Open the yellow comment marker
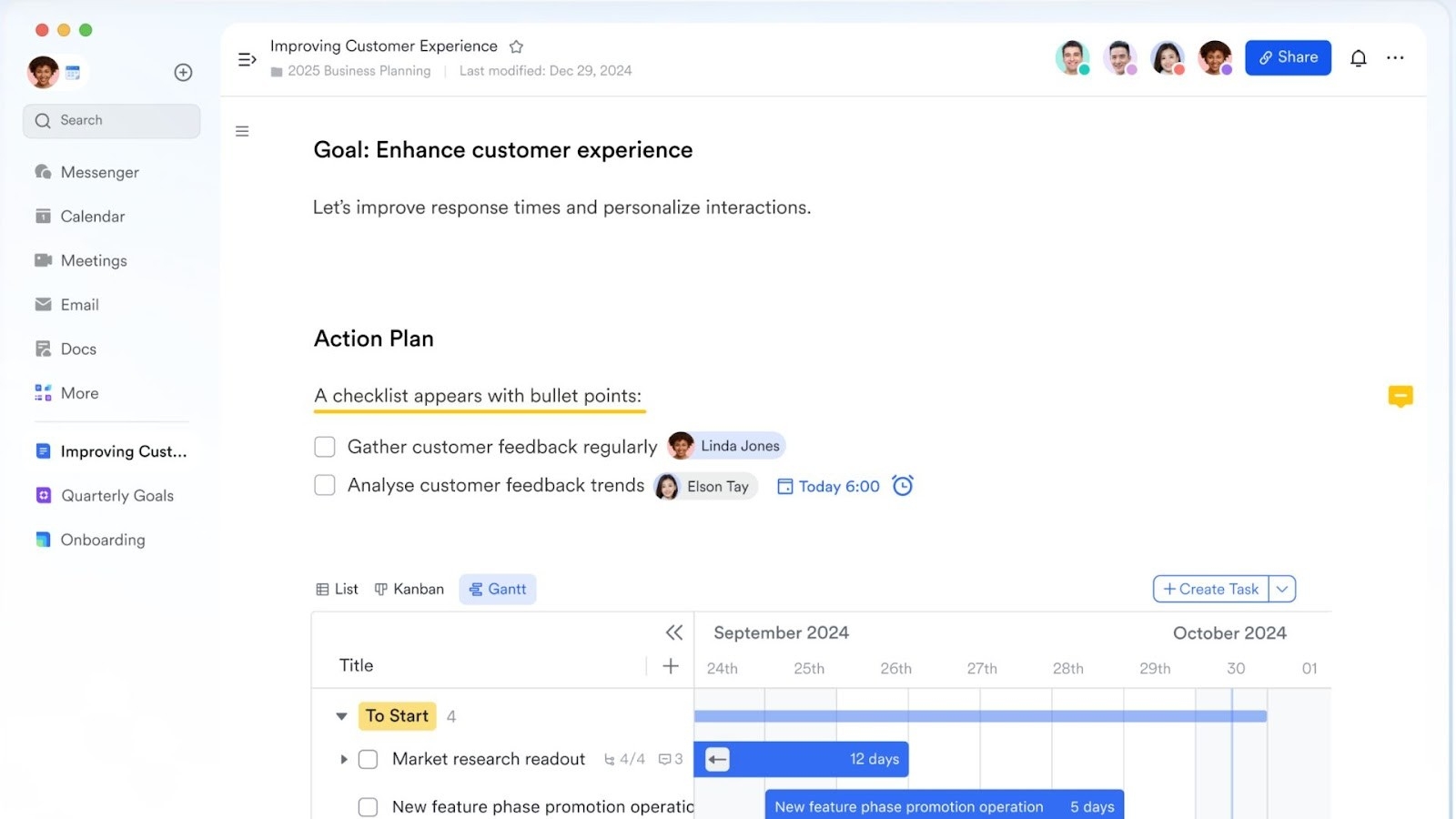Image resolution: width=1456 pixels, height=819 pixels. pyautogui.click(x=1400, y=396)
